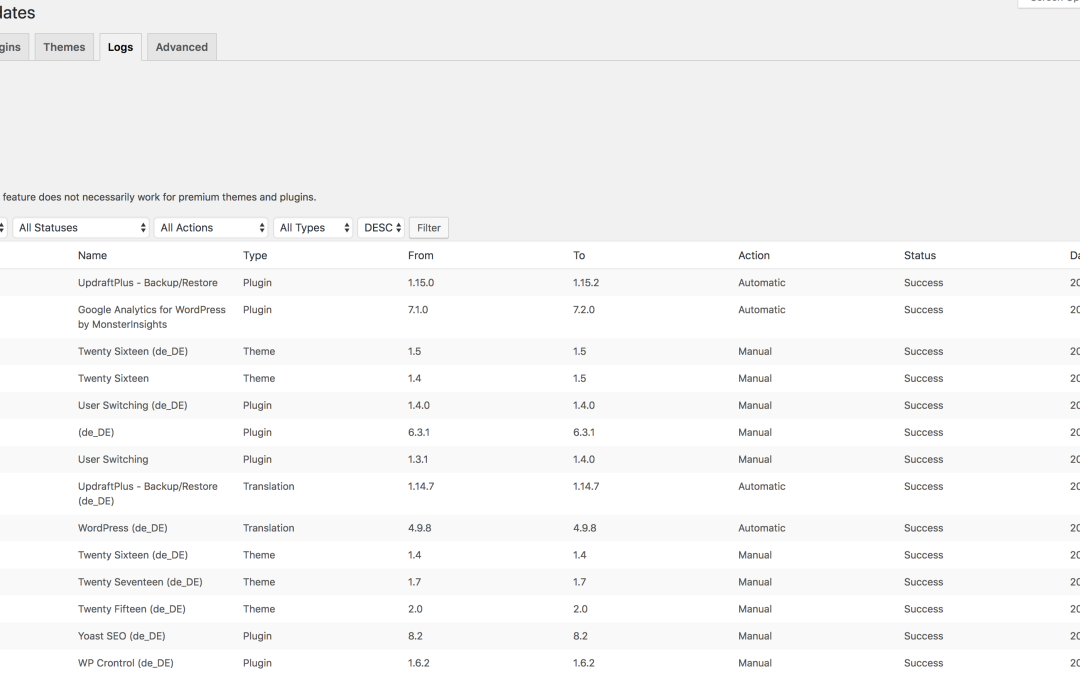Click To version 7.2.0 cell

tap(584, 310)
